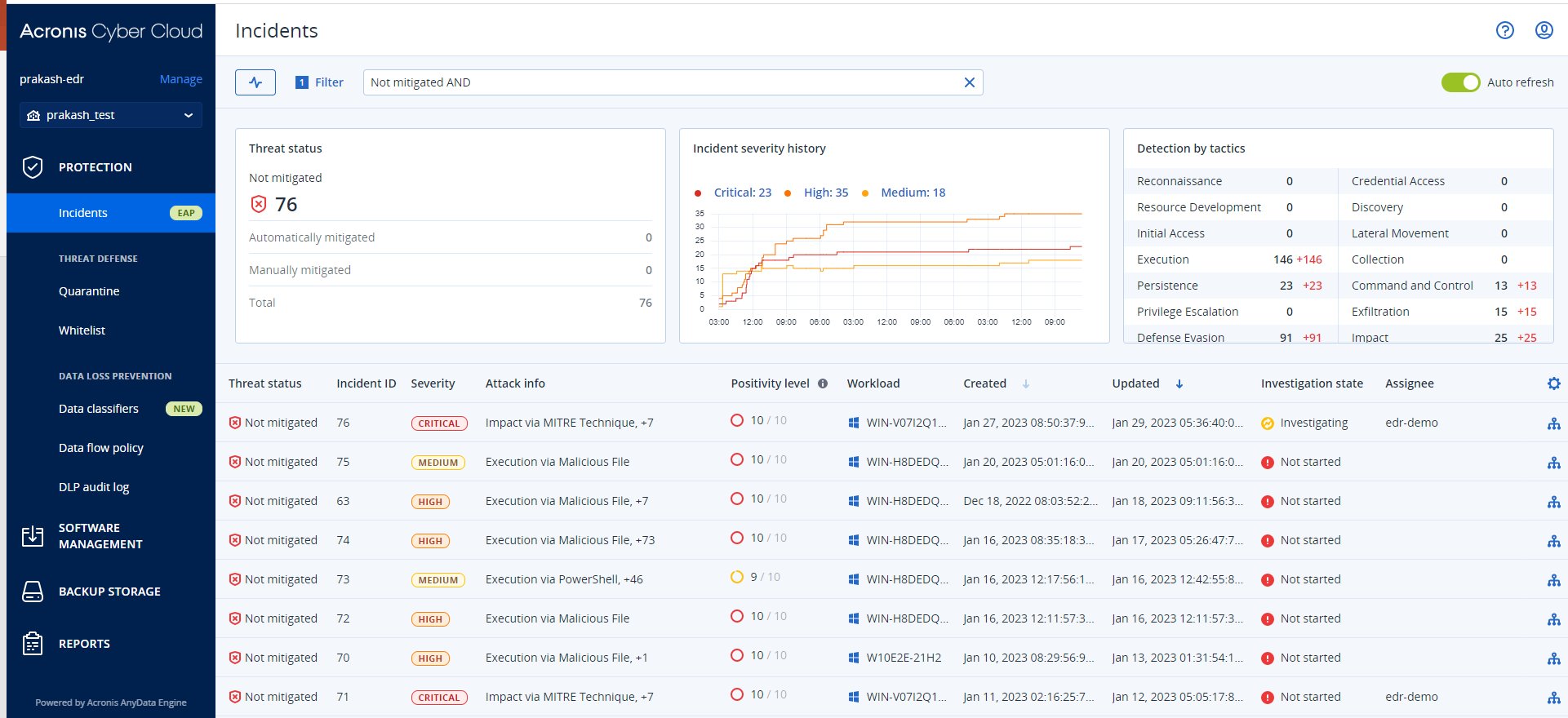Click the Investigation state column header

[1312, 383]
